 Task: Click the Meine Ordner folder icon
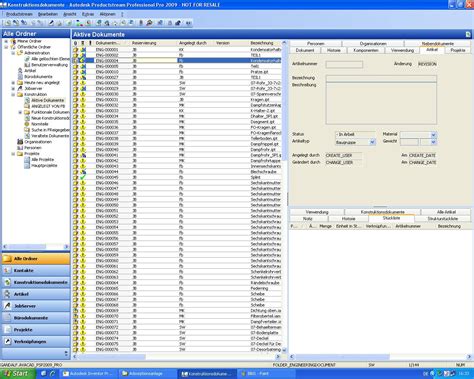tap(13, 41)
